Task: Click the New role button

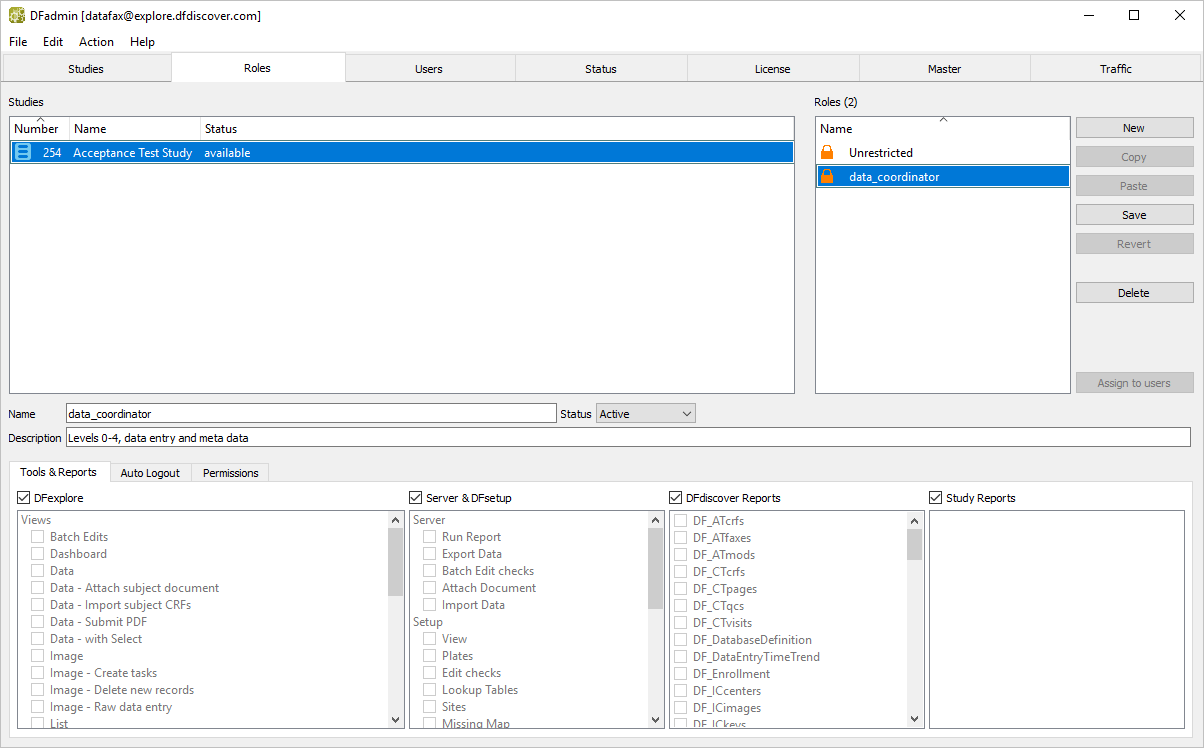Action: 1134,128
